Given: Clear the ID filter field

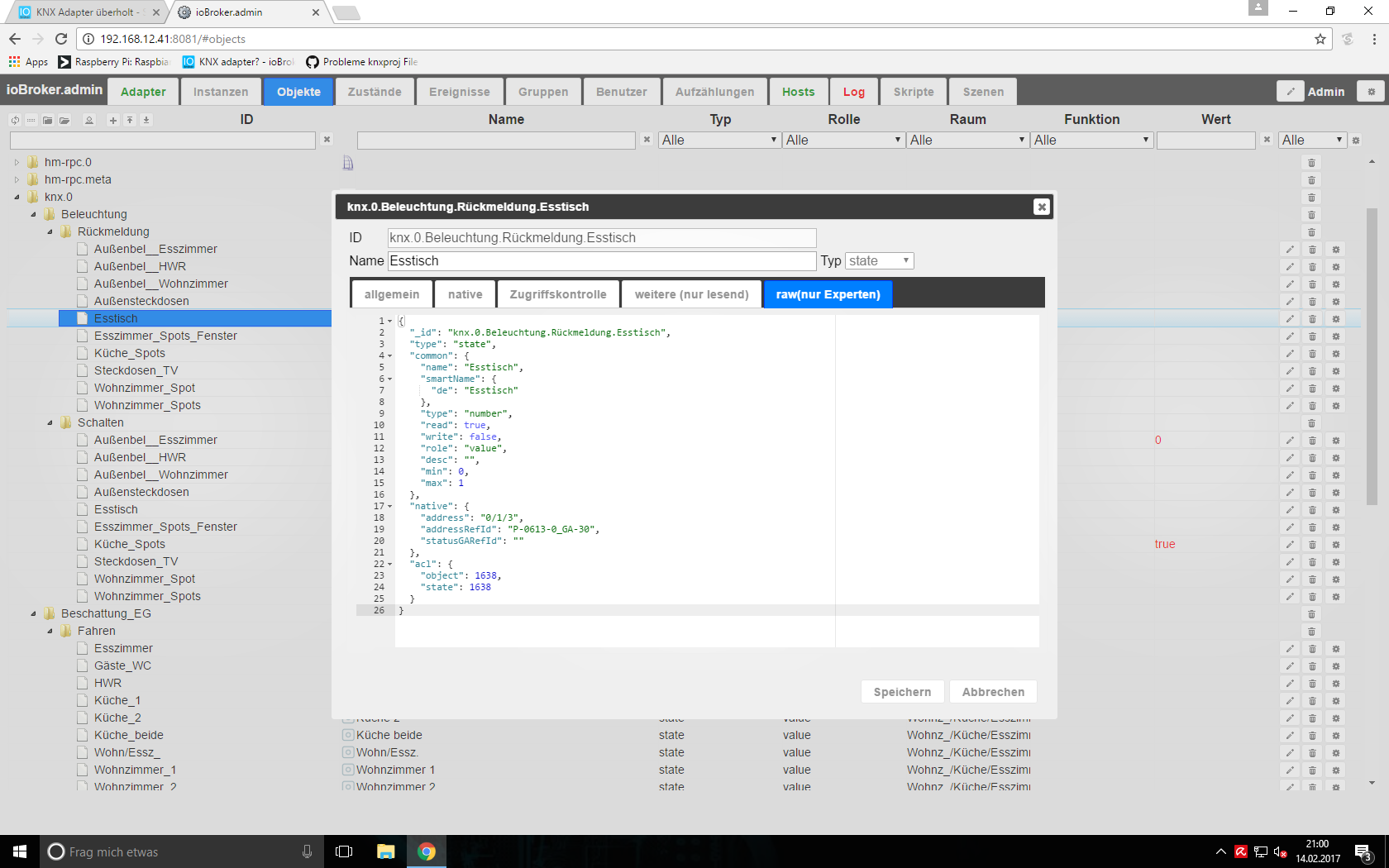Looking at the screenshot, I should click(327, 140).
